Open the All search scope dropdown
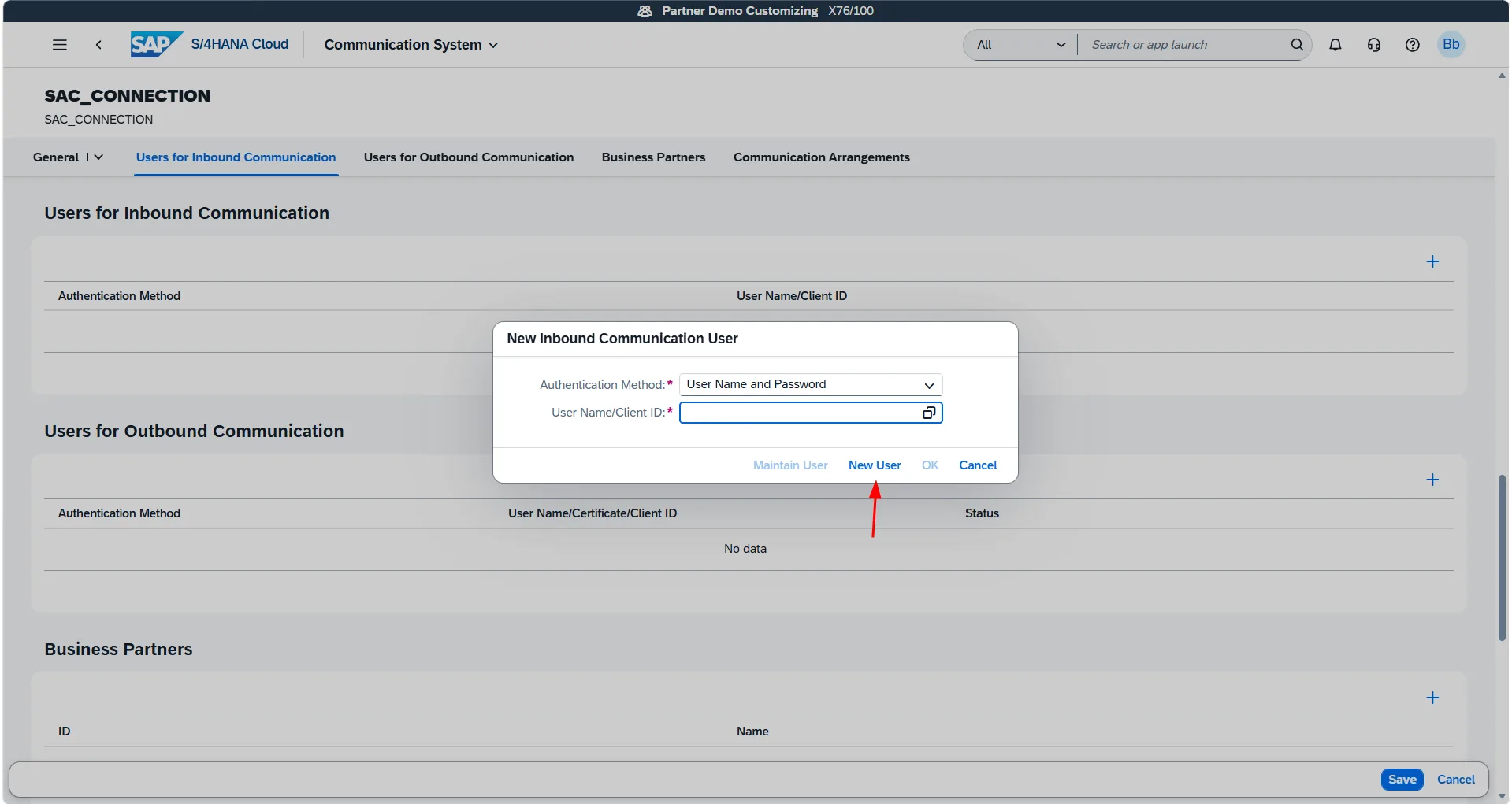Viewport: 1512px width, 804px height. point(1020,45)
